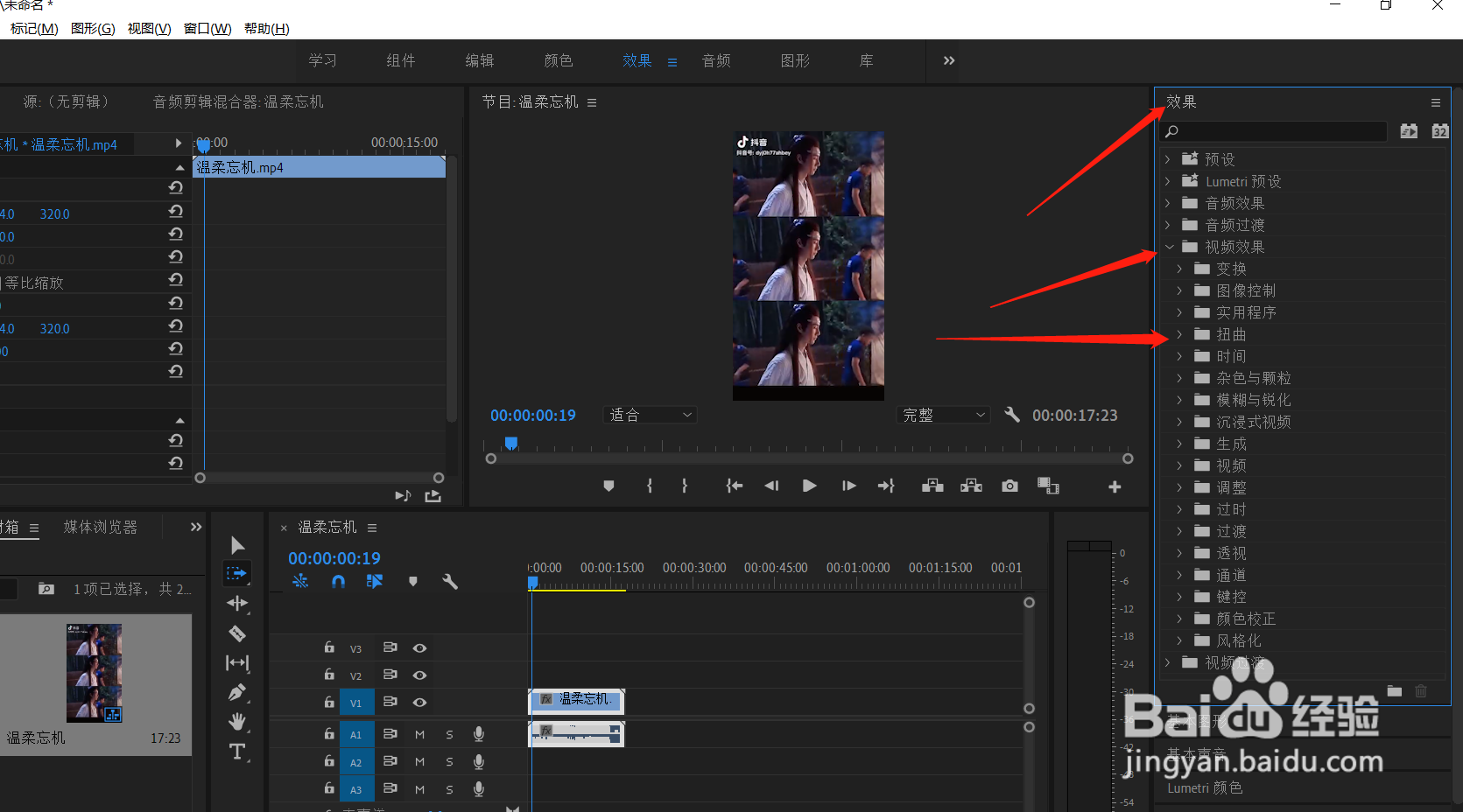This screenshot has height=812, width=1463.
Task: Open the 效果 panel menu
Action: 1436,102
